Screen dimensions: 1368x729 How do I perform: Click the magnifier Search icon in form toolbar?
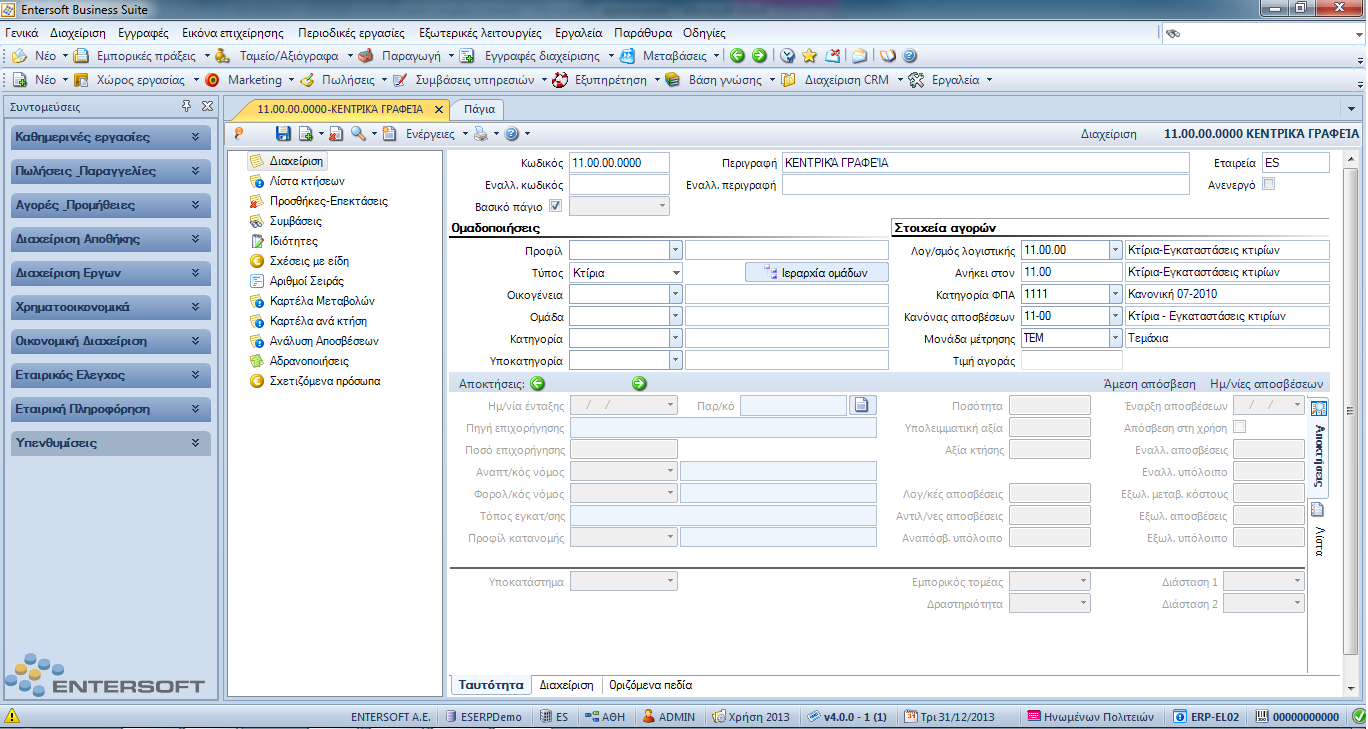tap(358, 133)
